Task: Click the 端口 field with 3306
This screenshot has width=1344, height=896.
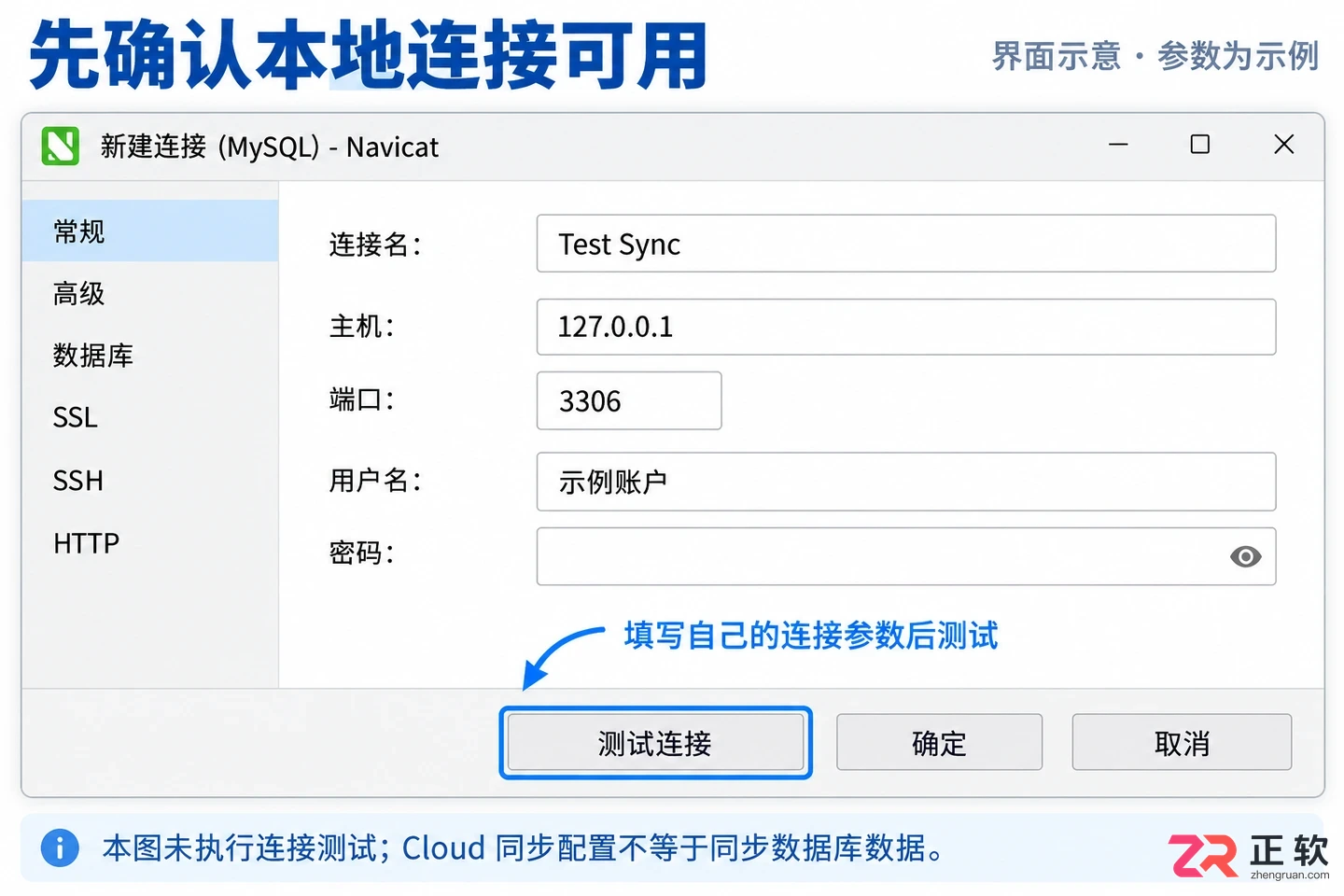Action: (x=629, y=400)
